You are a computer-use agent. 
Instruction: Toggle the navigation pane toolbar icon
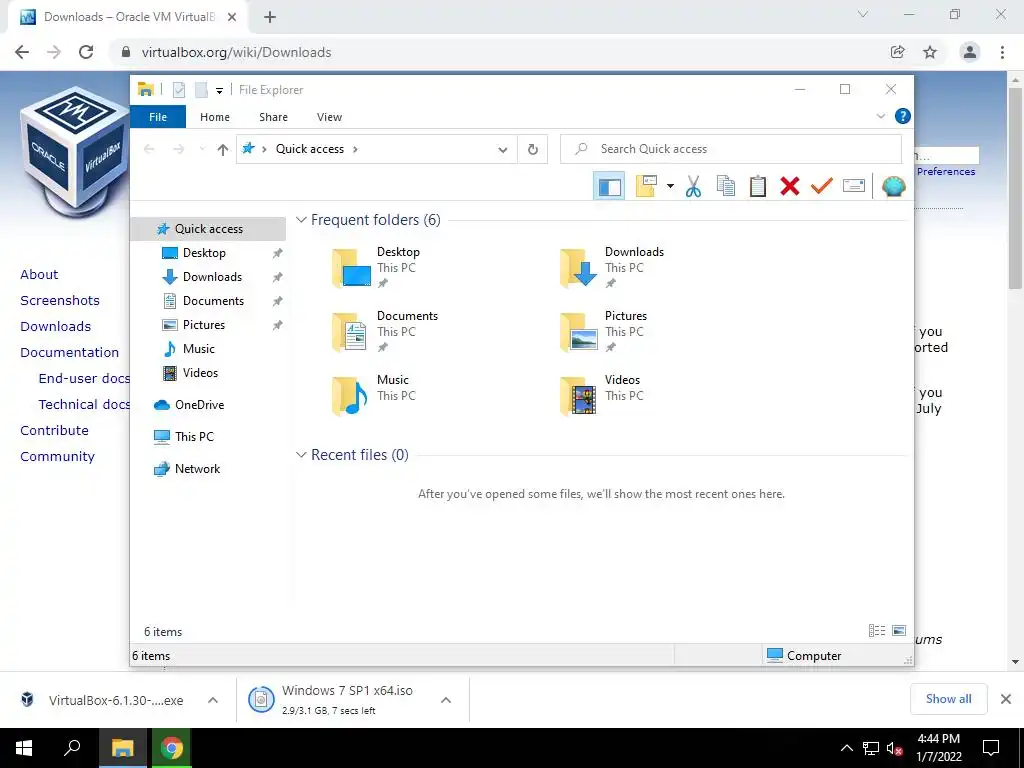point(609,186)
